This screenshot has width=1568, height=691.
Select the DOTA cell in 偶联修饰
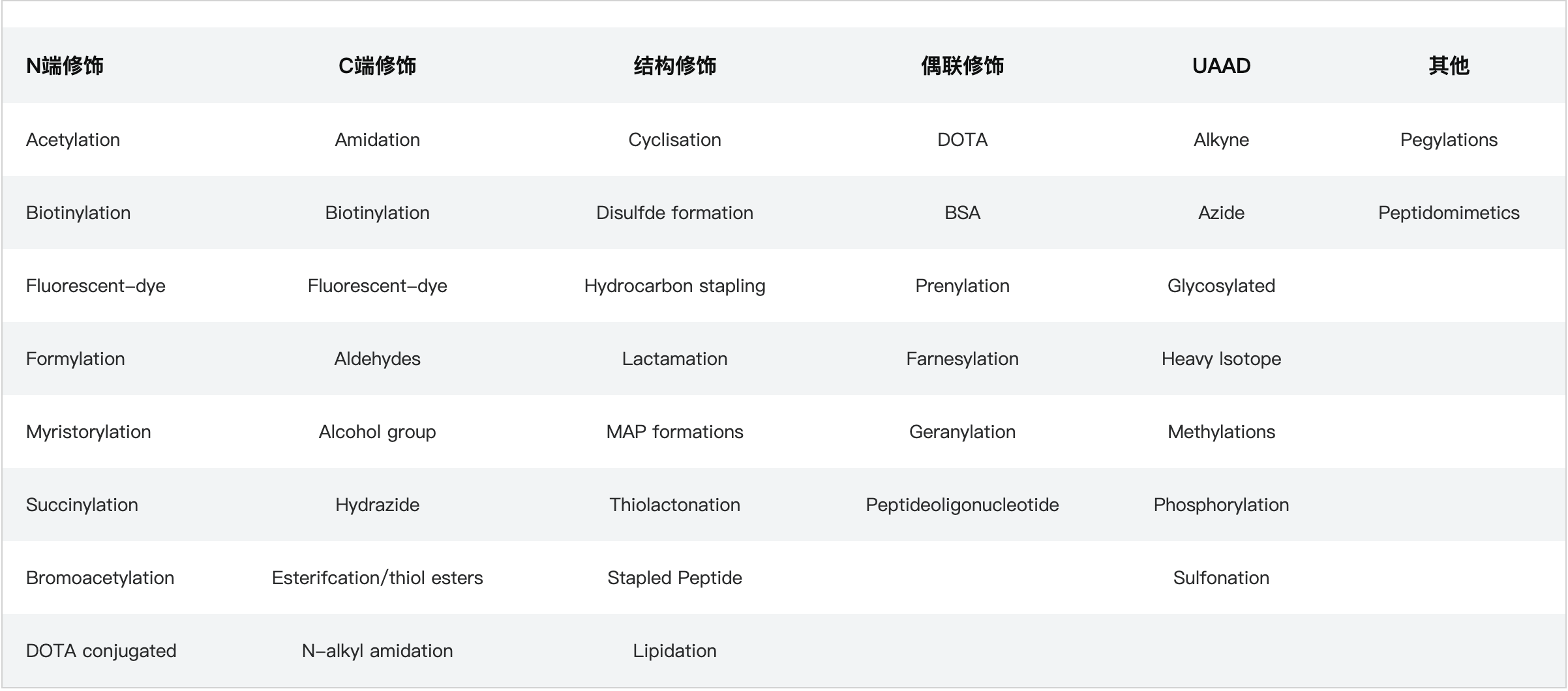962,140
